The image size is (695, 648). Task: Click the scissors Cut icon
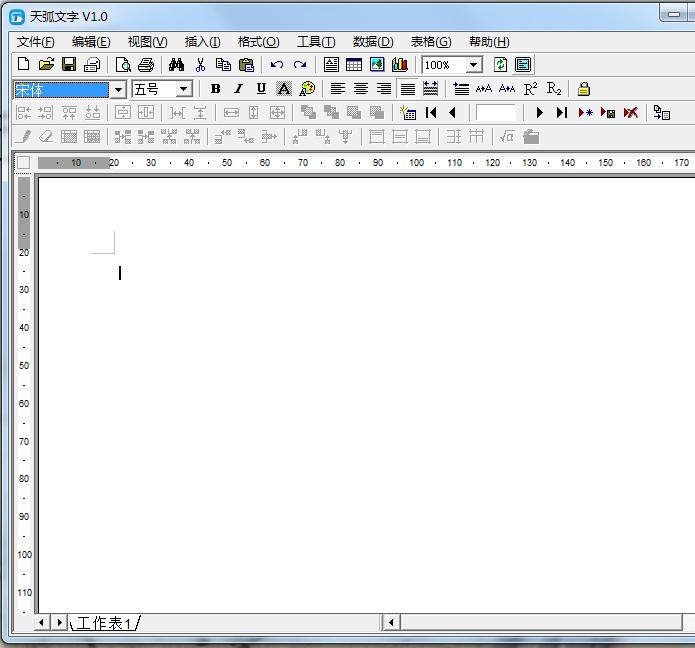[200, 65]
